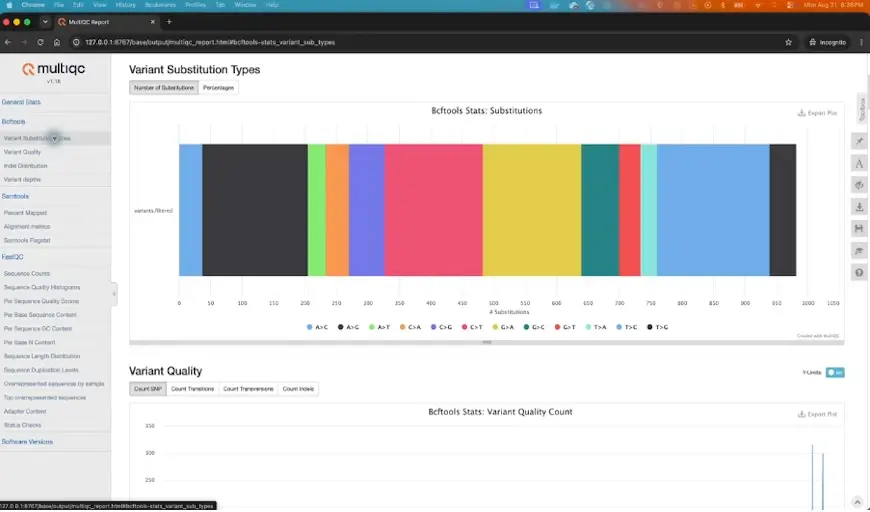Open General Stats in the sidebar
The width and height of the screenshot is (870, 512).
[x=21, y=102]
